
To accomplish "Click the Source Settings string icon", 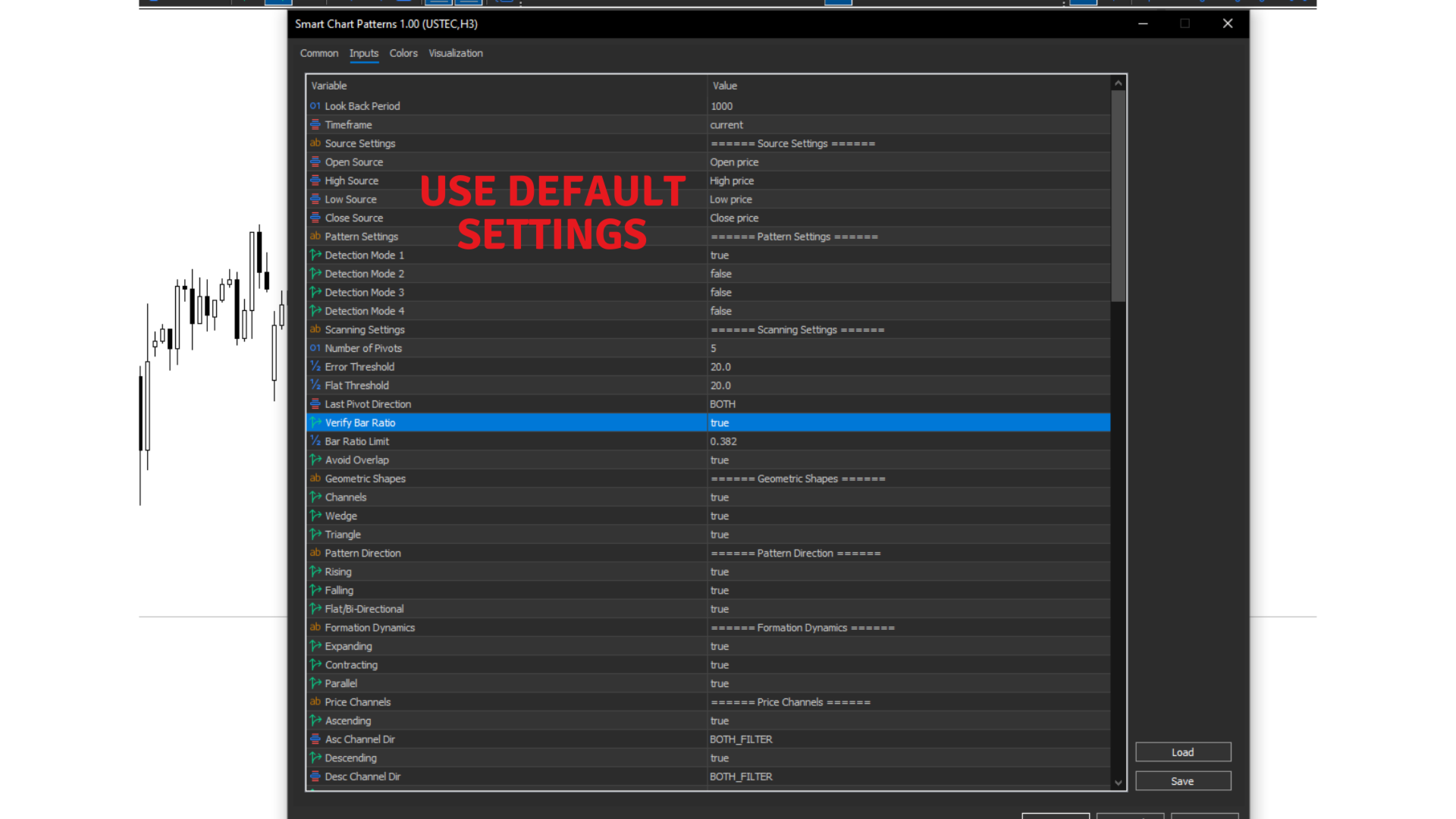I will coord(315,143).
